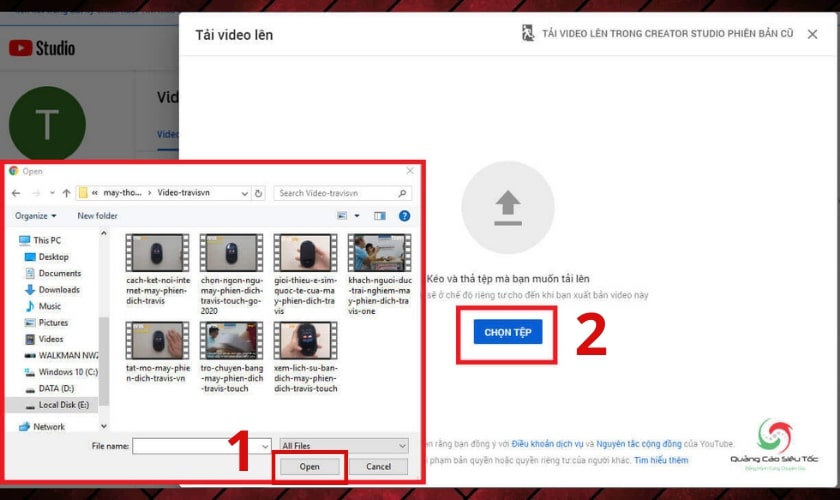Screen dimensions: 840x500
Task: Click the Cancel button
Action: (x=378, y=467)
